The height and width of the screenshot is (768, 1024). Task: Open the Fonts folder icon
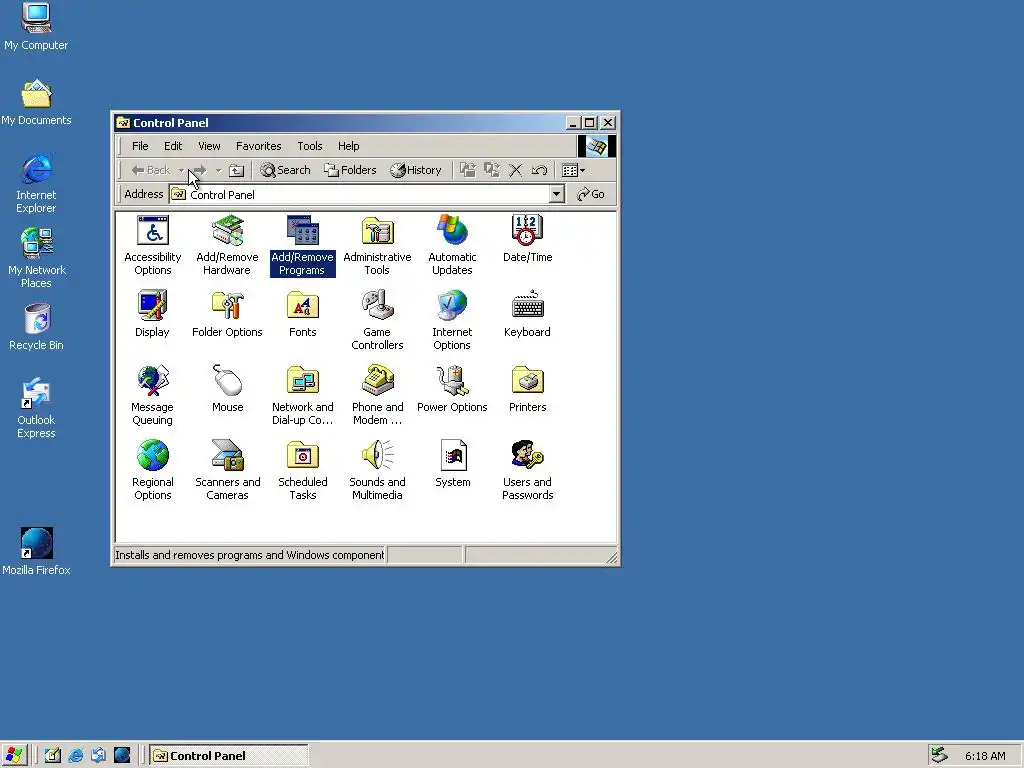coord(302,315)
